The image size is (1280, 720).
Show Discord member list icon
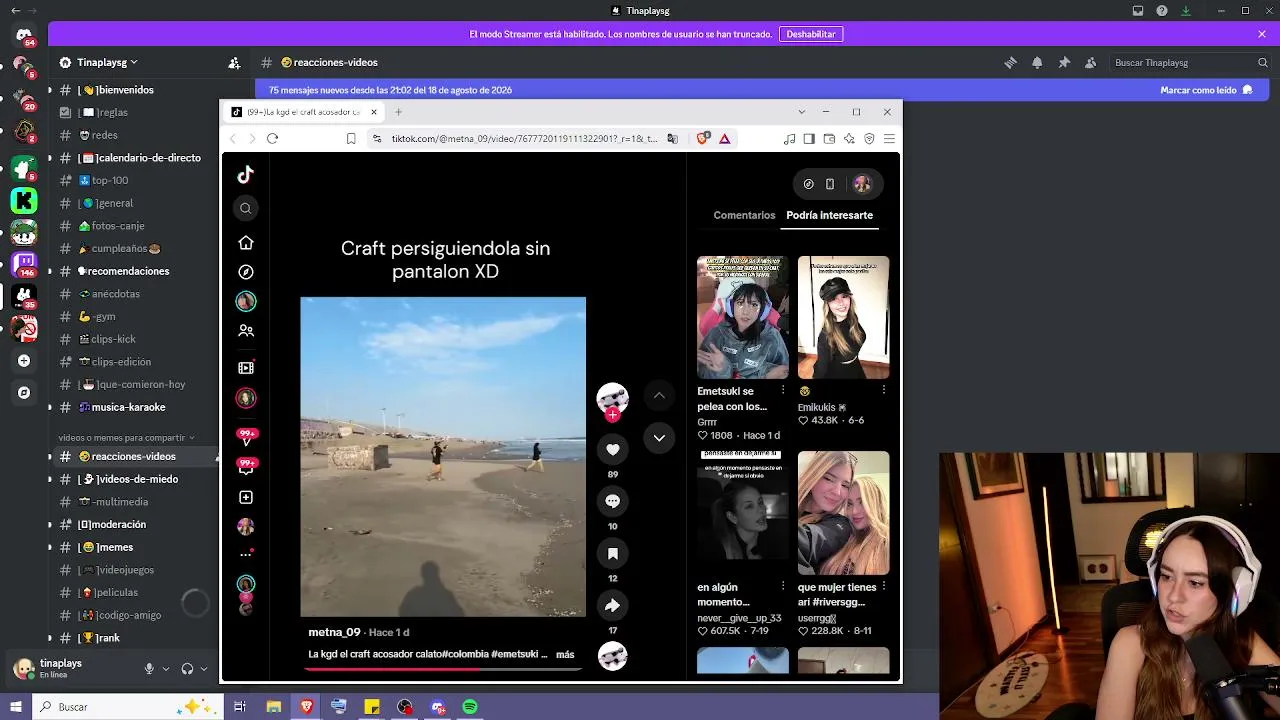coord(1091,62)
